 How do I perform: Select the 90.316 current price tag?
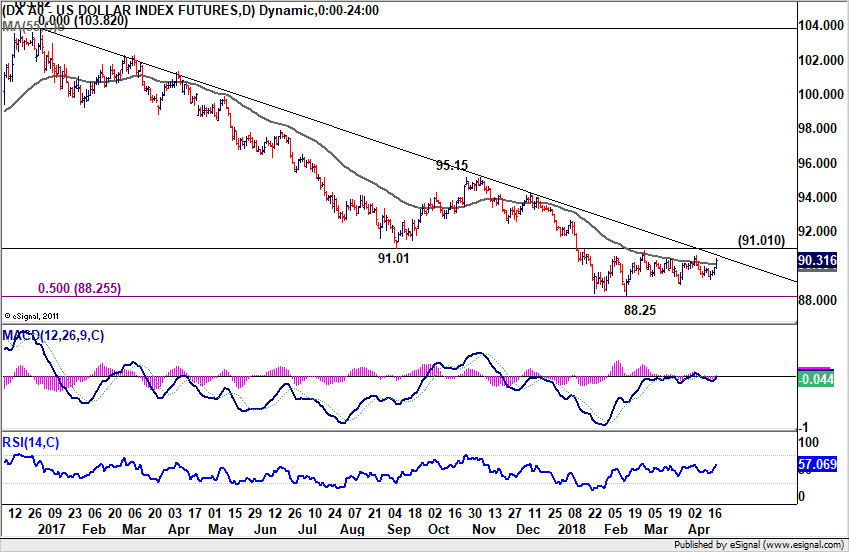[x=817, y=261]
